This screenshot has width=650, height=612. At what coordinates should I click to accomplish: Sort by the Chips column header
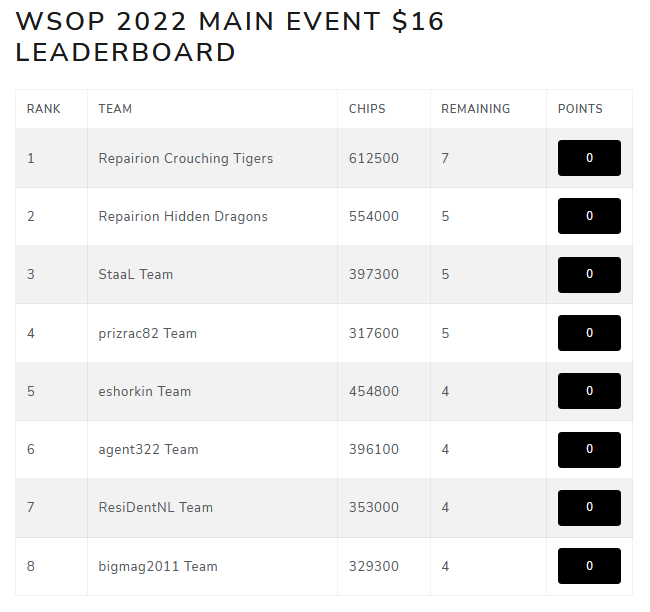pyautogui.click(x=367, y=109)
